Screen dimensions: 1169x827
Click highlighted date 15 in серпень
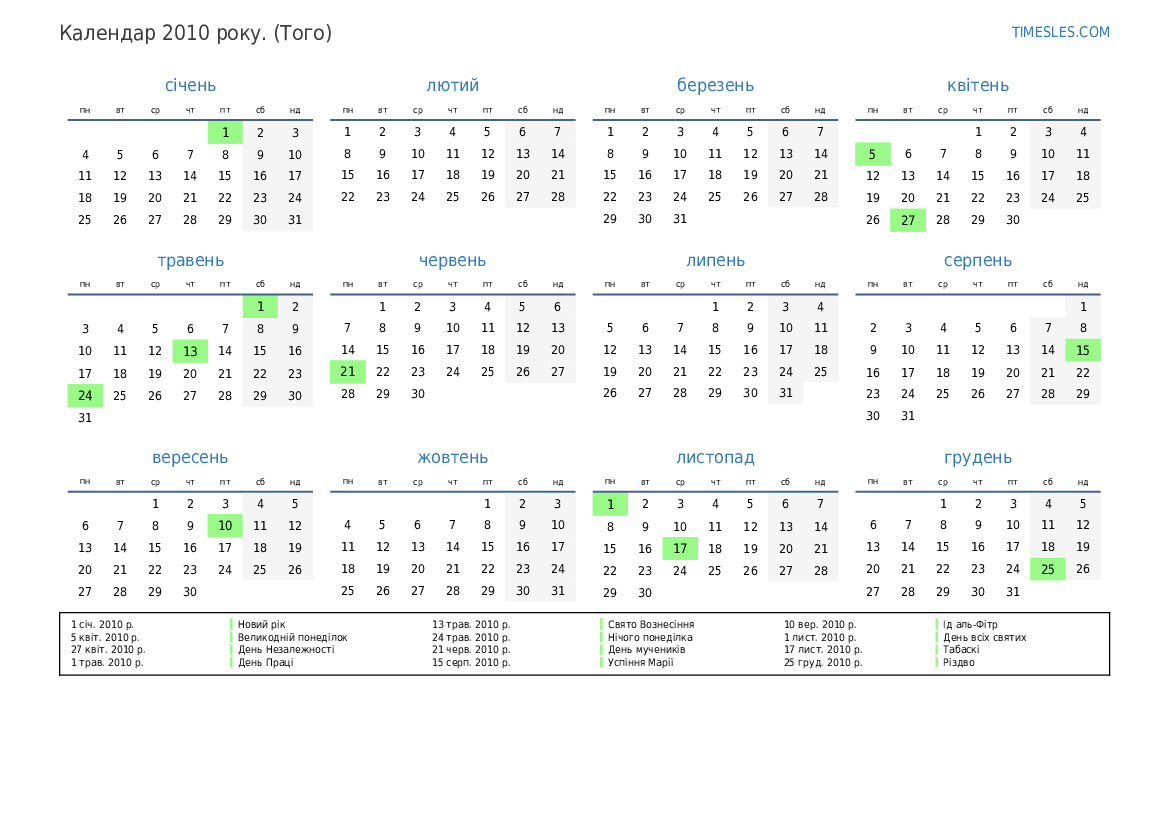(x=1083, y=350)
